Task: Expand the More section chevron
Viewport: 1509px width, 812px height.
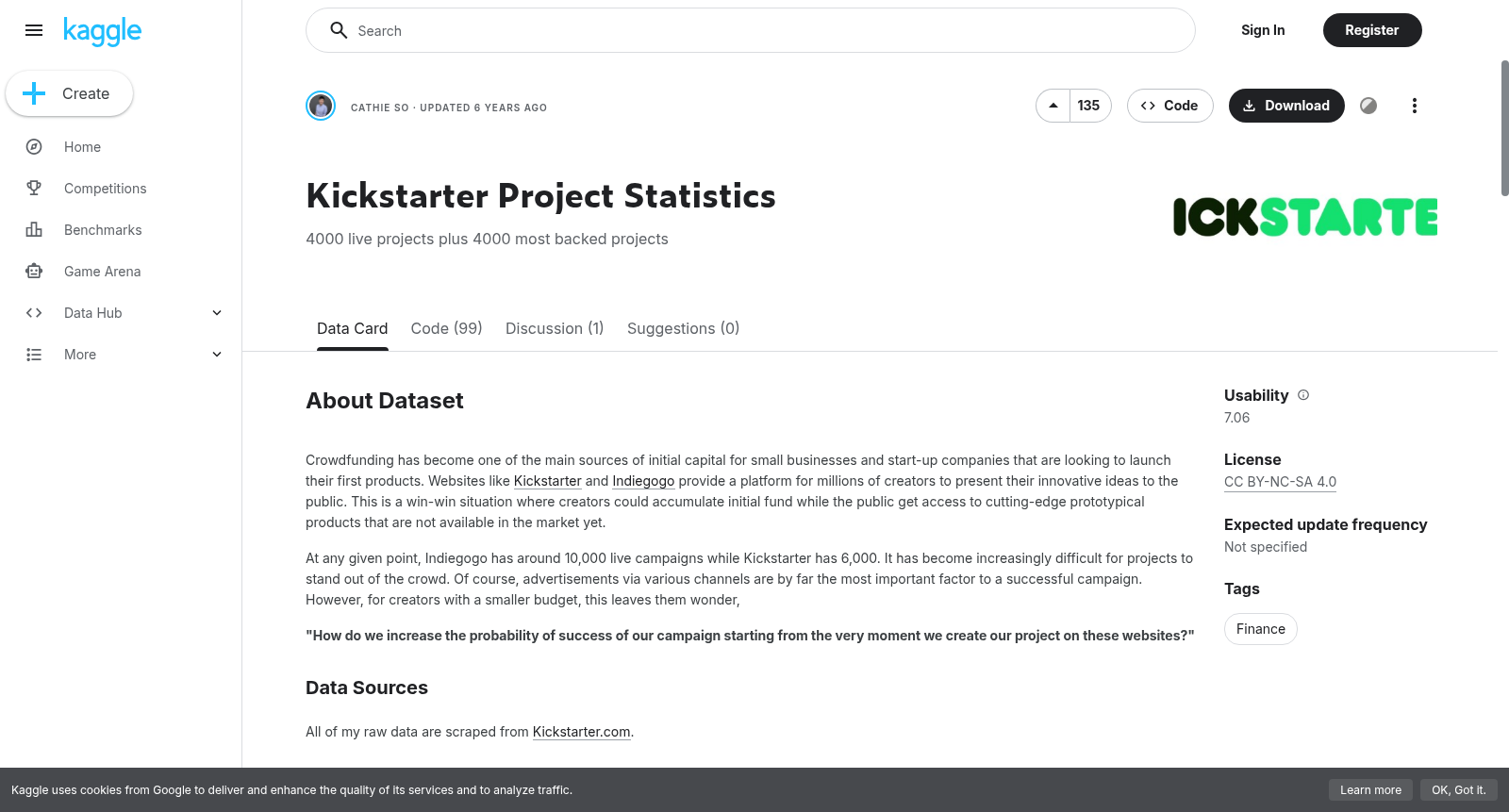Action: pyautogui.click(x=217, y=355)
